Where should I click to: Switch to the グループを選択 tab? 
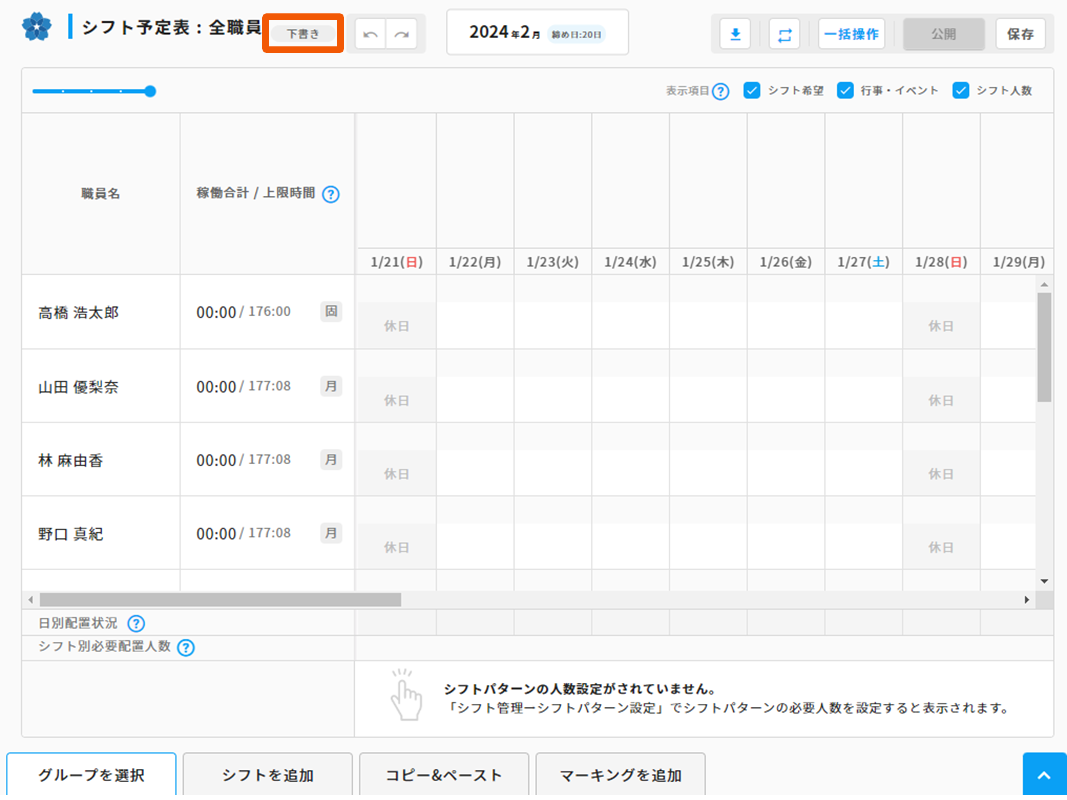[92, 775]
